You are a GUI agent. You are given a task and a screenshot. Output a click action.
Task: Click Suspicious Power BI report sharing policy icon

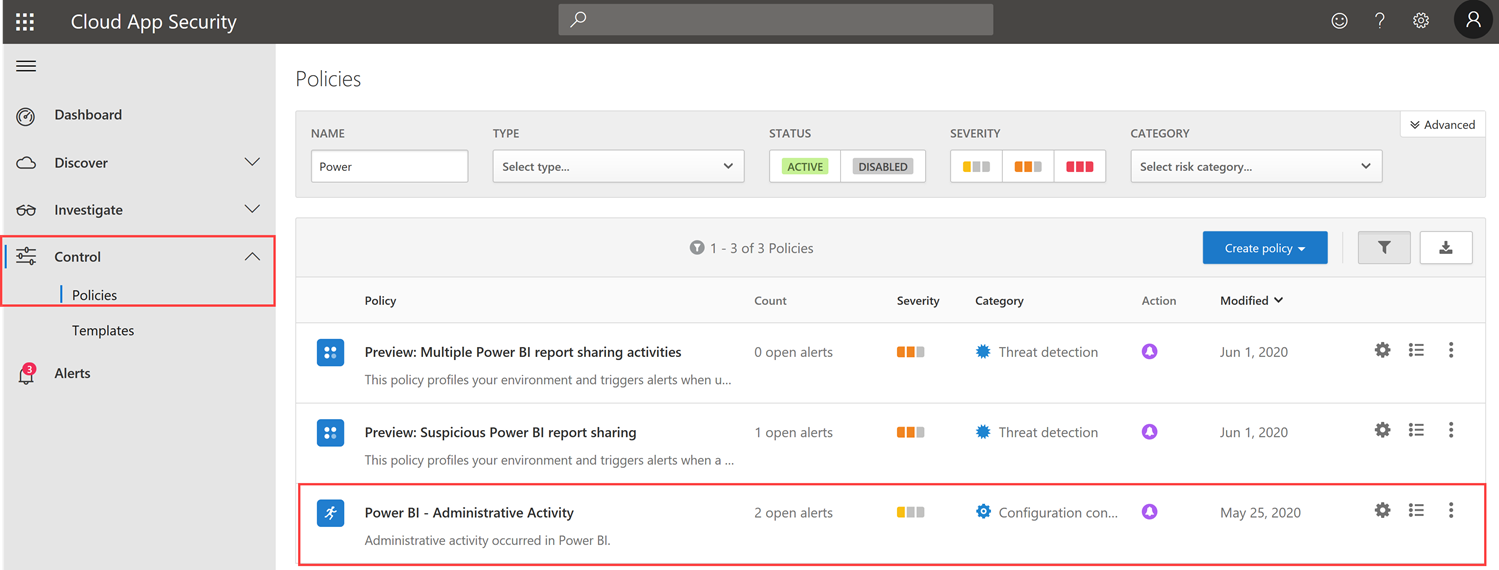331,432
